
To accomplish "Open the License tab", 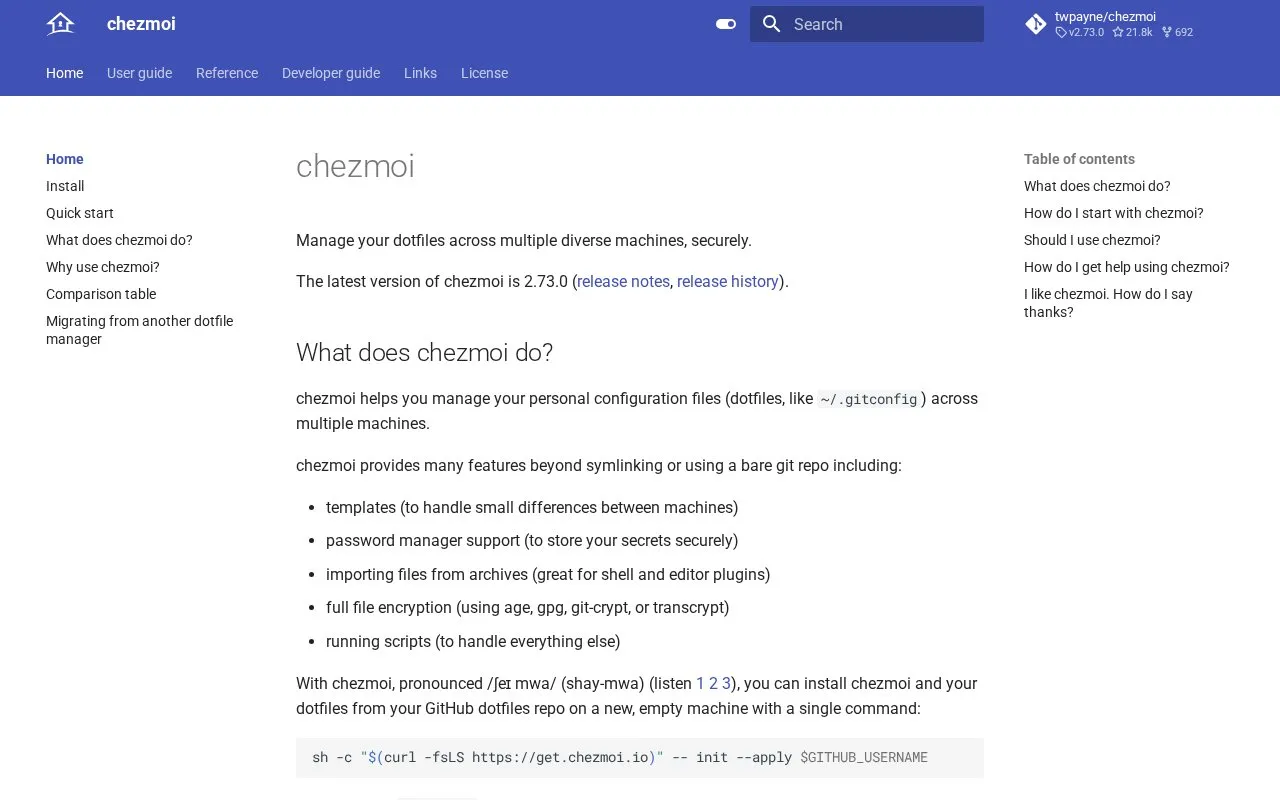I will 484,73.
